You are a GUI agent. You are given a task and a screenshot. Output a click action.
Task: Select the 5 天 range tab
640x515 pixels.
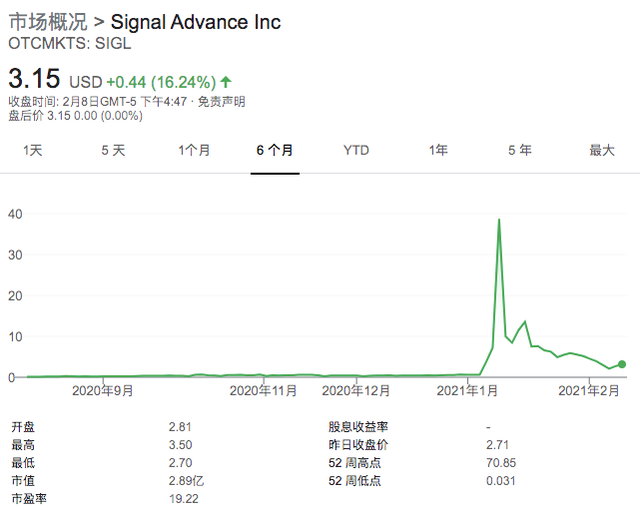tap(113, 150)
